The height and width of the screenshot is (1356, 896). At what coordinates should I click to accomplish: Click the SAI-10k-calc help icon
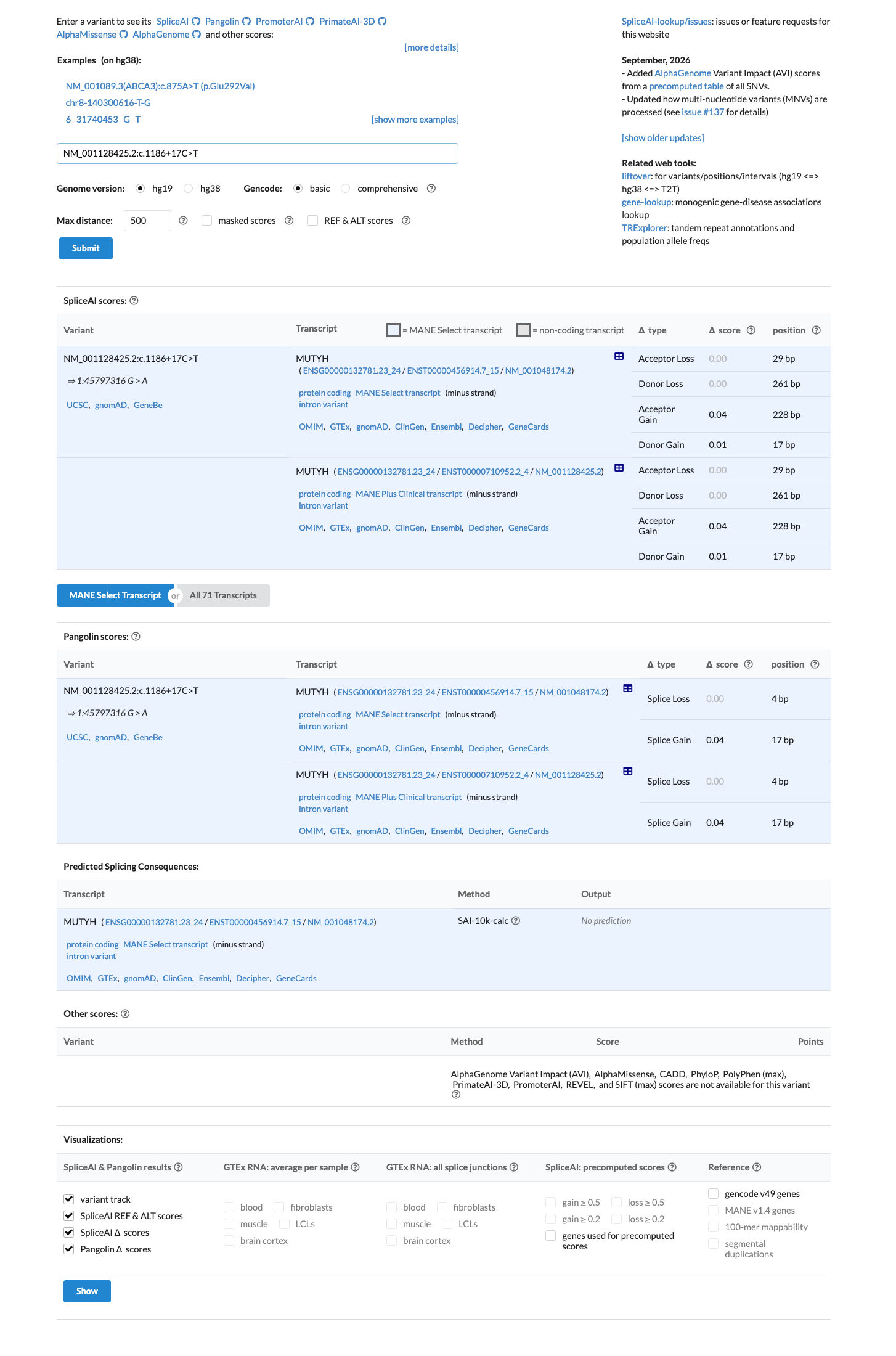tap(516, 921)
